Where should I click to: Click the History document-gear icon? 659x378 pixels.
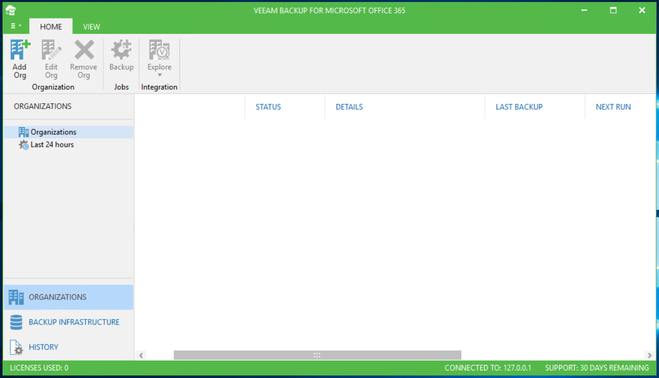16,347
